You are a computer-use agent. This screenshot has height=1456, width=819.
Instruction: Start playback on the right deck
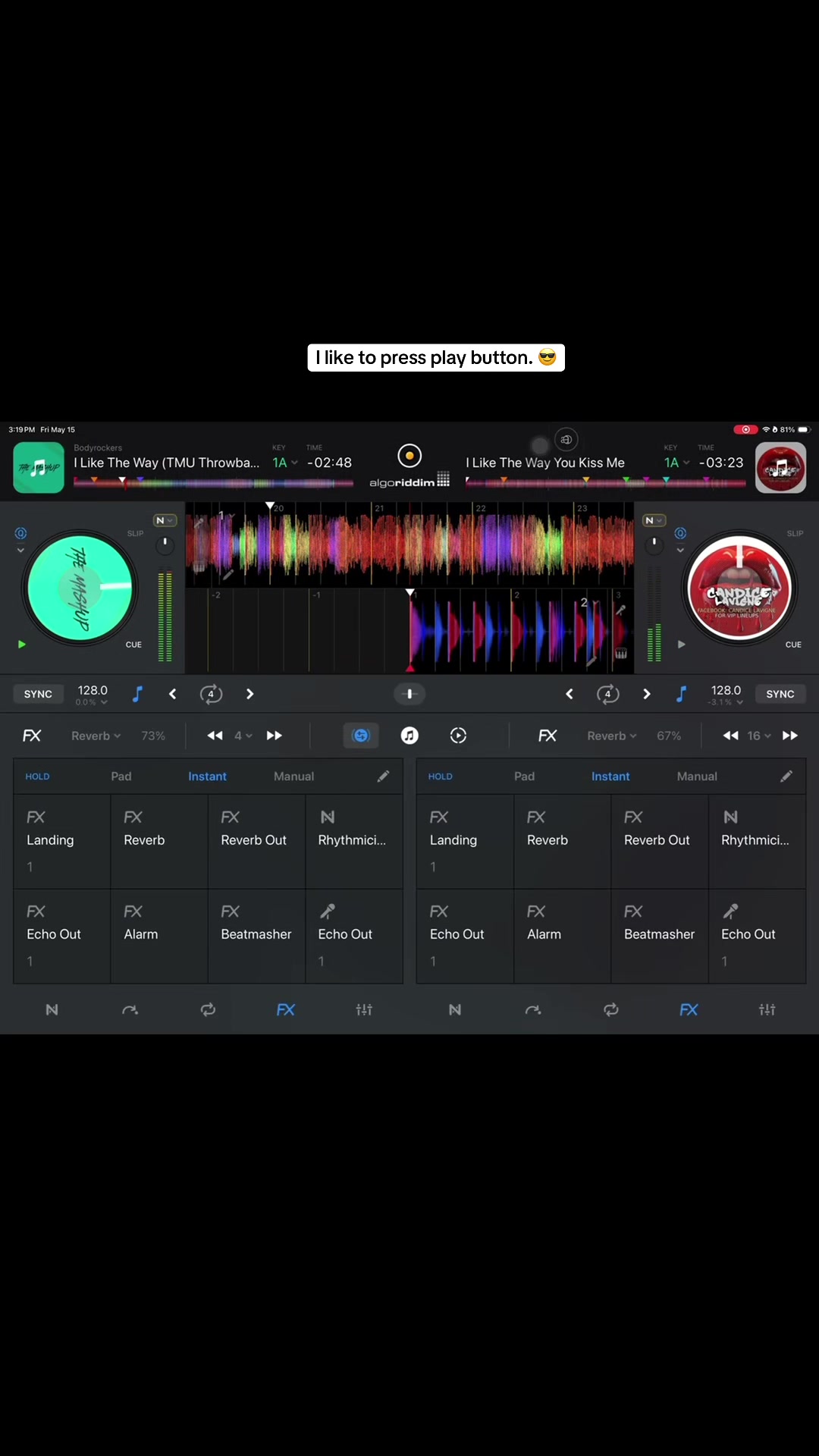681,645
